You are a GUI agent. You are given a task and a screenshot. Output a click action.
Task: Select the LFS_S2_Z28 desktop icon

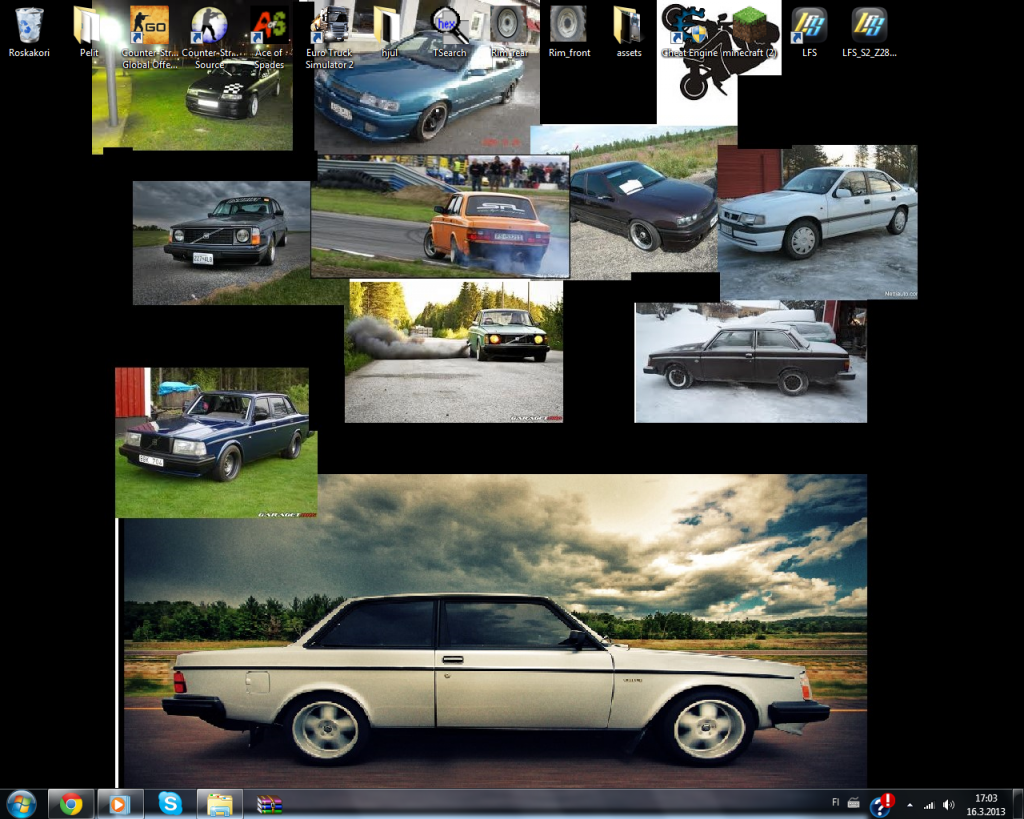click(869, 32)
